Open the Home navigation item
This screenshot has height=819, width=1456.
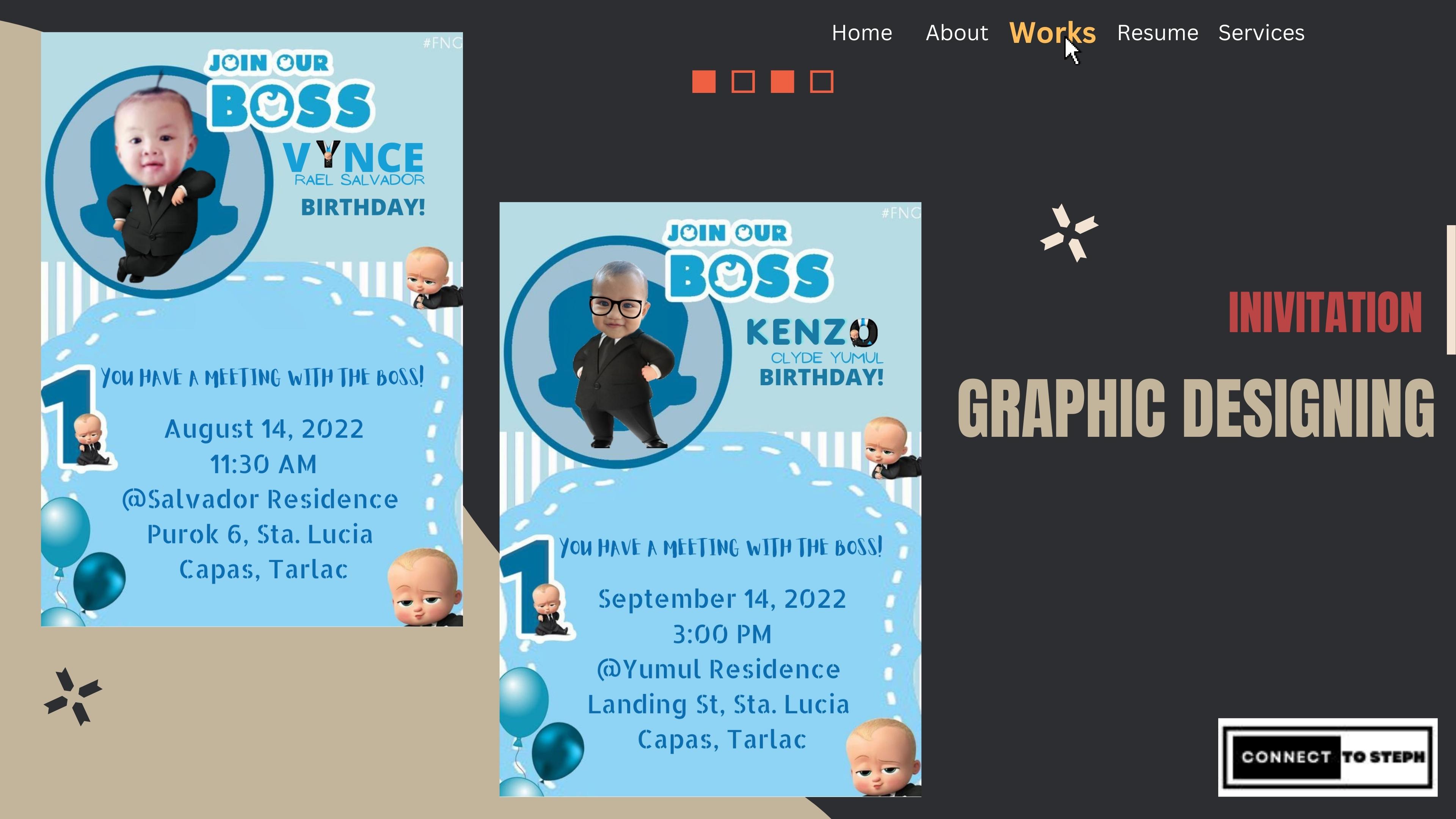tap(862, 33)
